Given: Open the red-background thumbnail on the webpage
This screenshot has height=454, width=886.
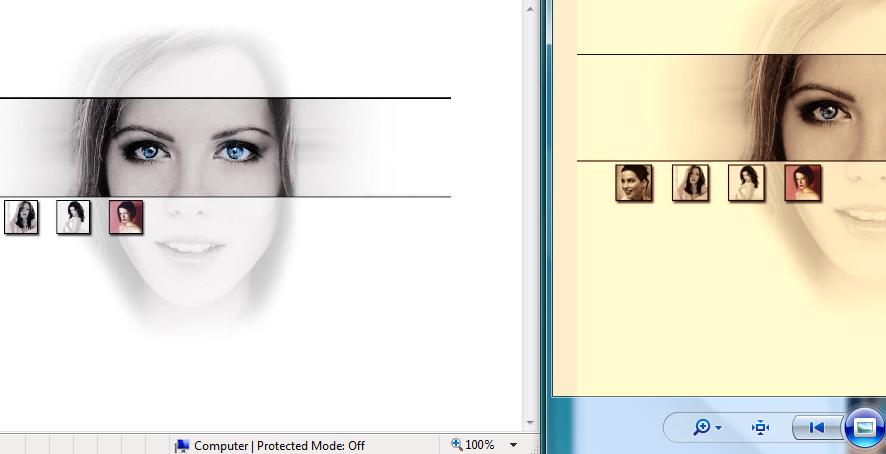Looking at the screenshot, I should coord(125,217).
